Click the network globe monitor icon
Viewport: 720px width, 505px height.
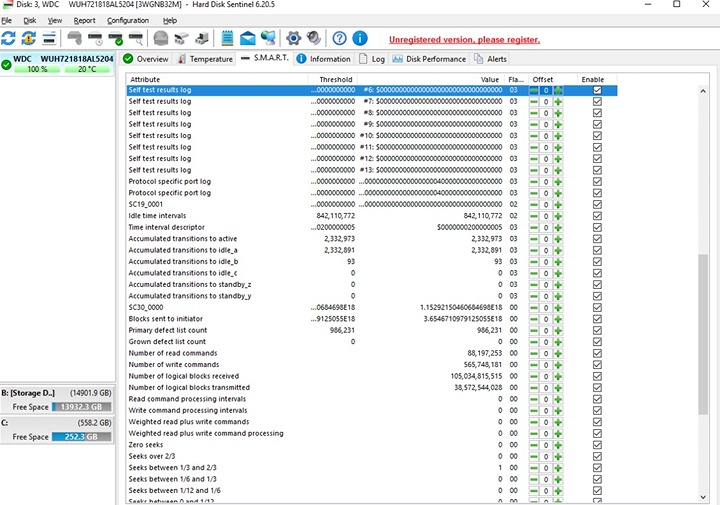click(268, 38)
